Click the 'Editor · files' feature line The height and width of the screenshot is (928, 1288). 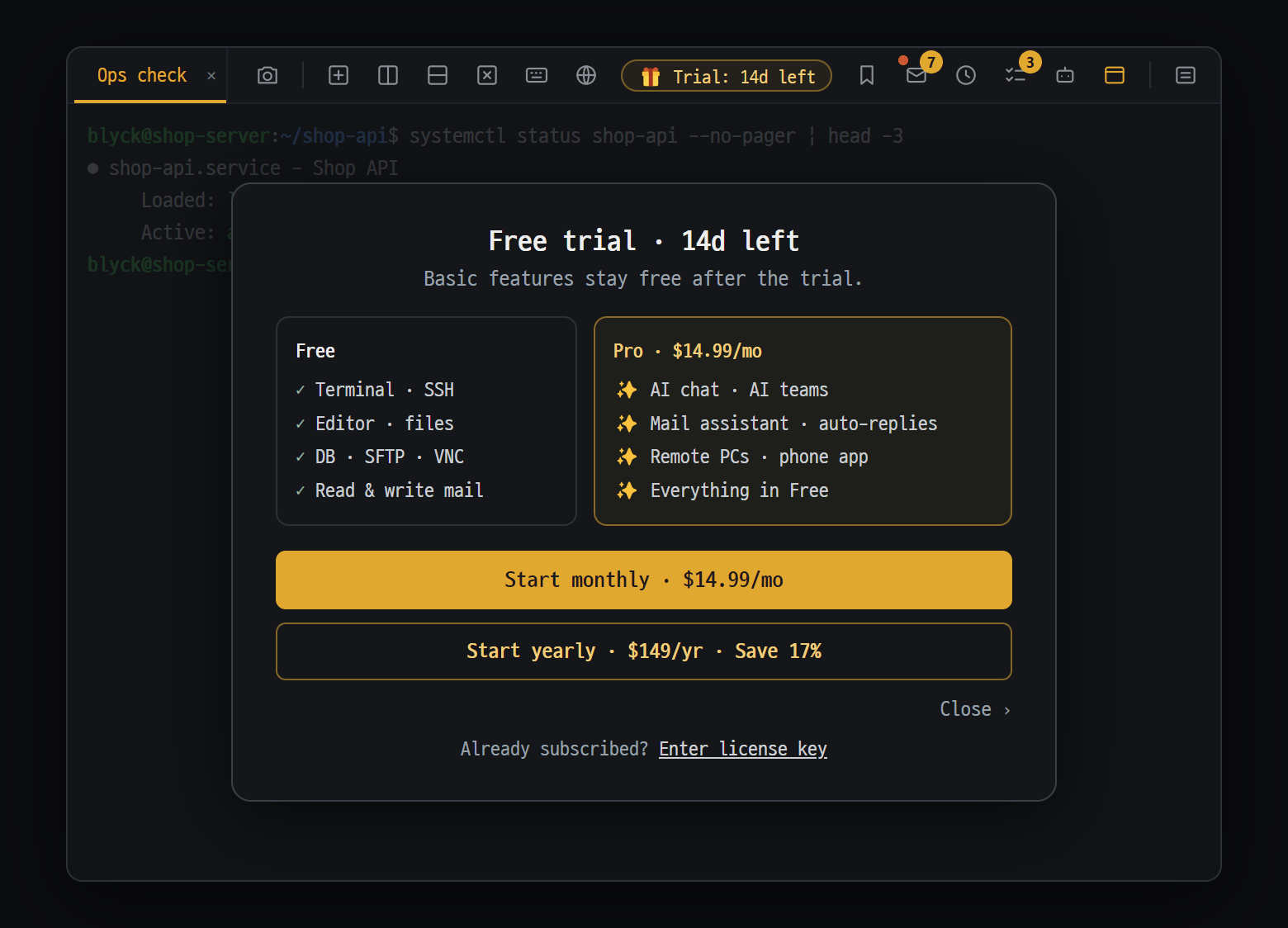tap(385, 424)
